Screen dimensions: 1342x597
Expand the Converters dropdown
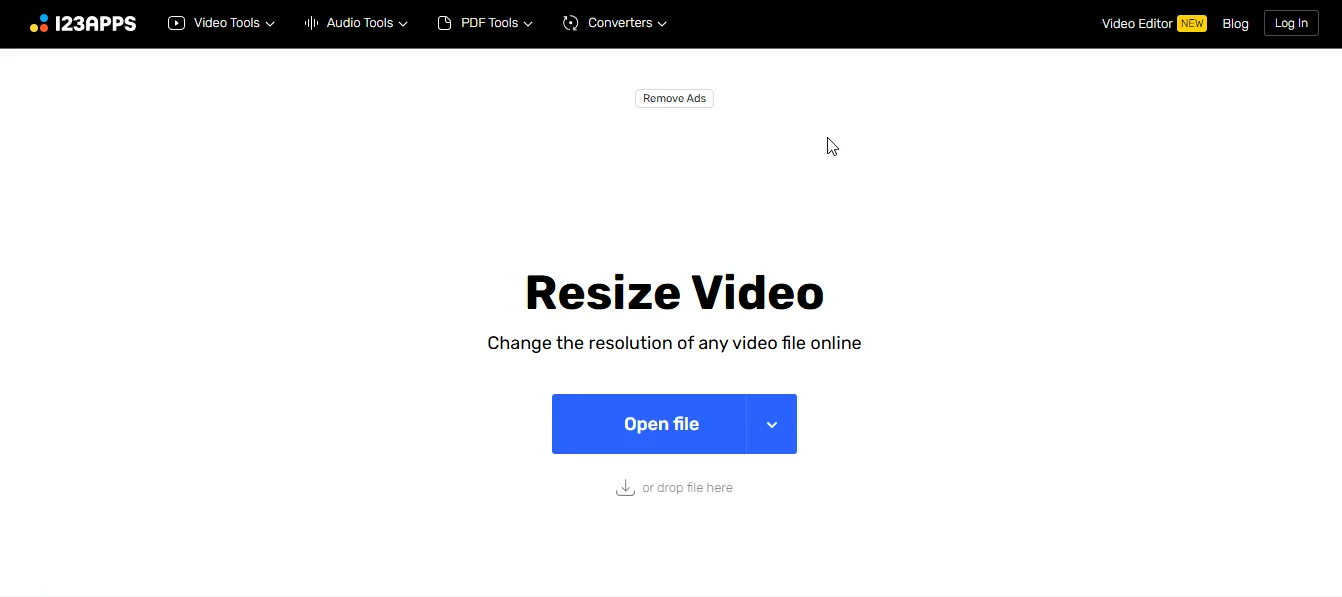(662, 23)
